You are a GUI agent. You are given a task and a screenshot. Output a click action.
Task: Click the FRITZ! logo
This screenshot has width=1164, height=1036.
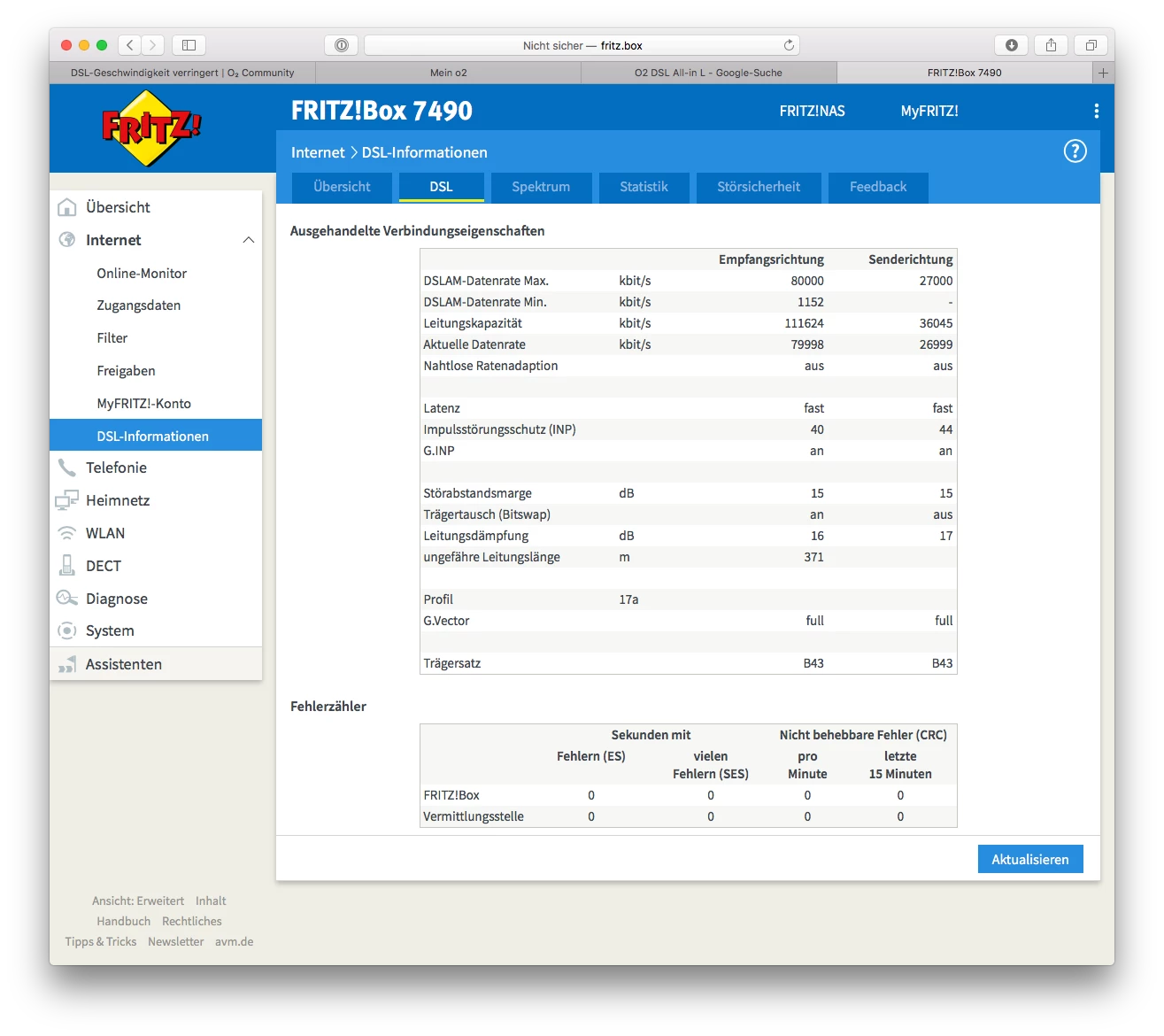click(x=151, y=128)
